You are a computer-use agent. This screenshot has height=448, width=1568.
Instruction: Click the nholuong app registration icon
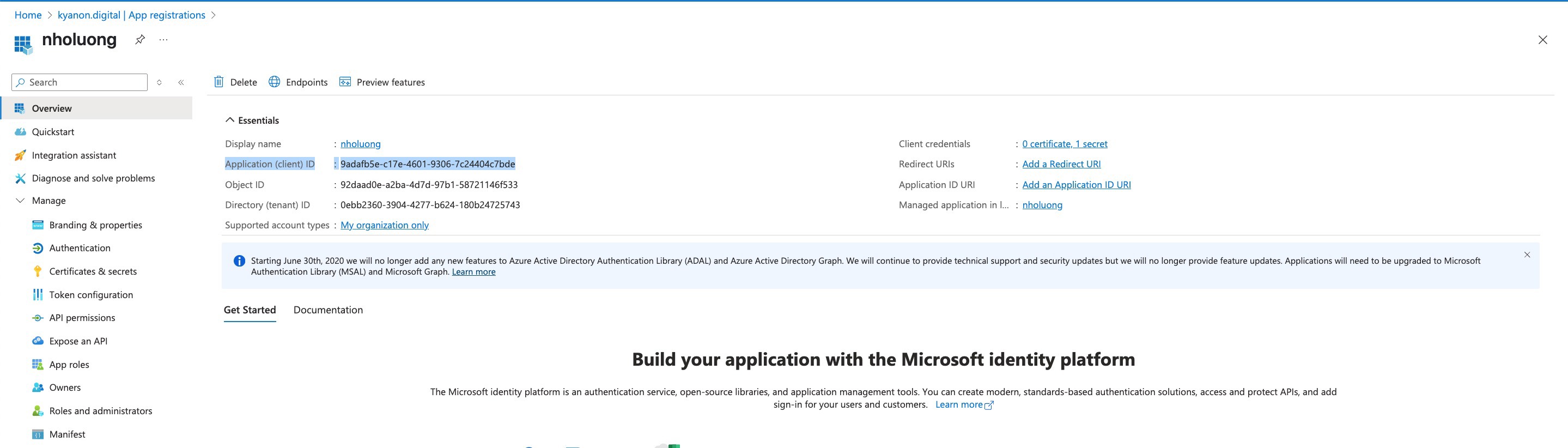click(23, 45)
